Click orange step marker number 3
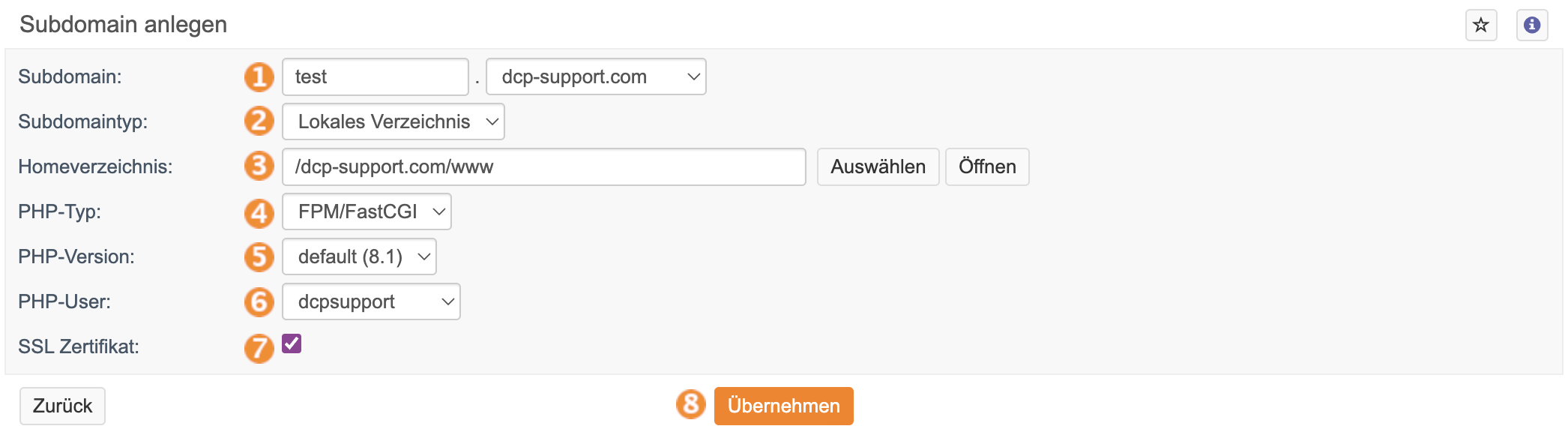 click(x=259, y=166)
